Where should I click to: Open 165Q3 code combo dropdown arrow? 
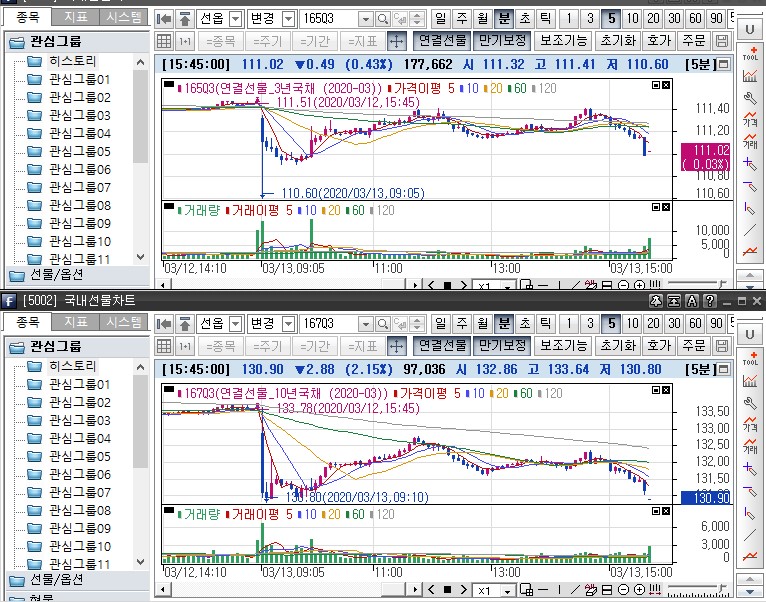[365, 20]
